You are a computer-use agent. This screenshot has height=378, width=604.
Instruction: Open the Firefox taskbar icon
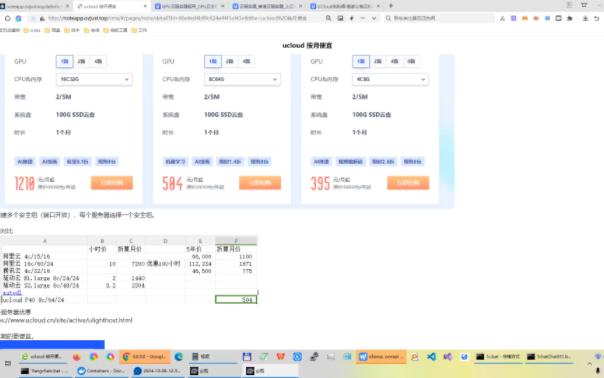click(x=76, y=357)
